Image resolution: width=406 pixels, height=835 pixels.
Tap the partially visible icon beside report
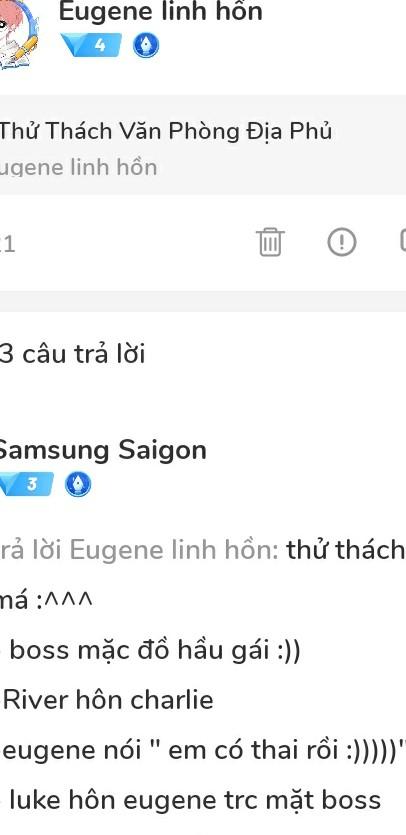403,241
